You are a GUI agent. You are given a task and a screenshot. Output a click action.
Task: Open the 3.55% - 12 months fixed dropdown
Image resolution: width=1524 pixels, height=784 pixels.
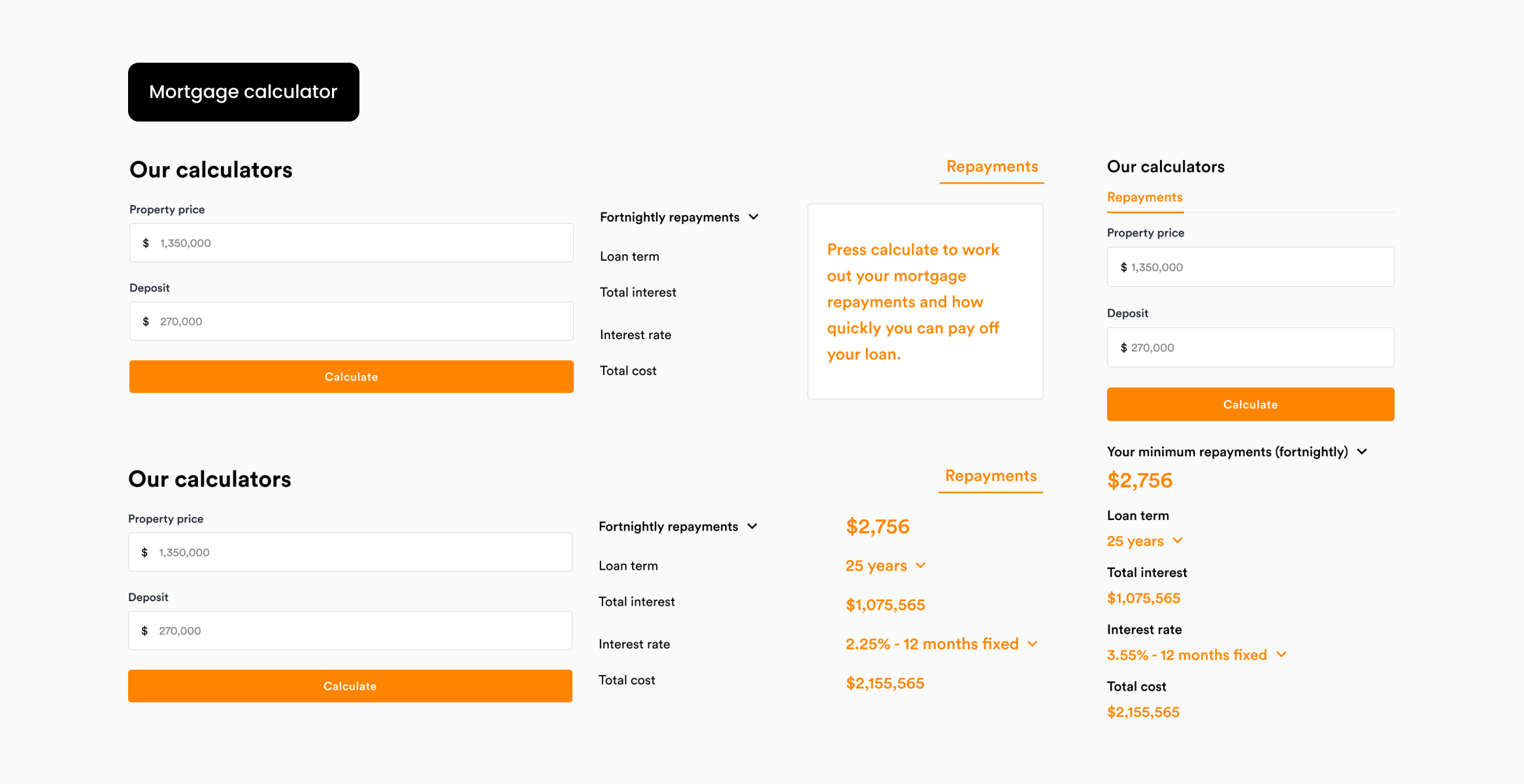(x=1282, y=655)
